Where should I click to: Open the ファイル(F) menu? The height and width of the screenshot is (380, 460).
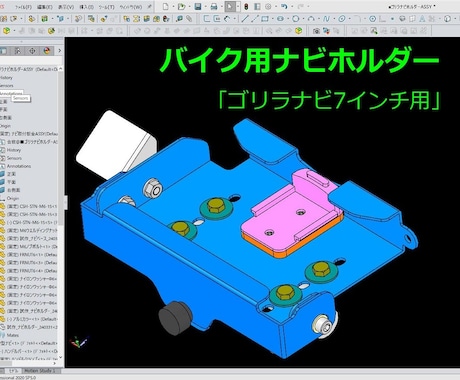click(23, 7)
